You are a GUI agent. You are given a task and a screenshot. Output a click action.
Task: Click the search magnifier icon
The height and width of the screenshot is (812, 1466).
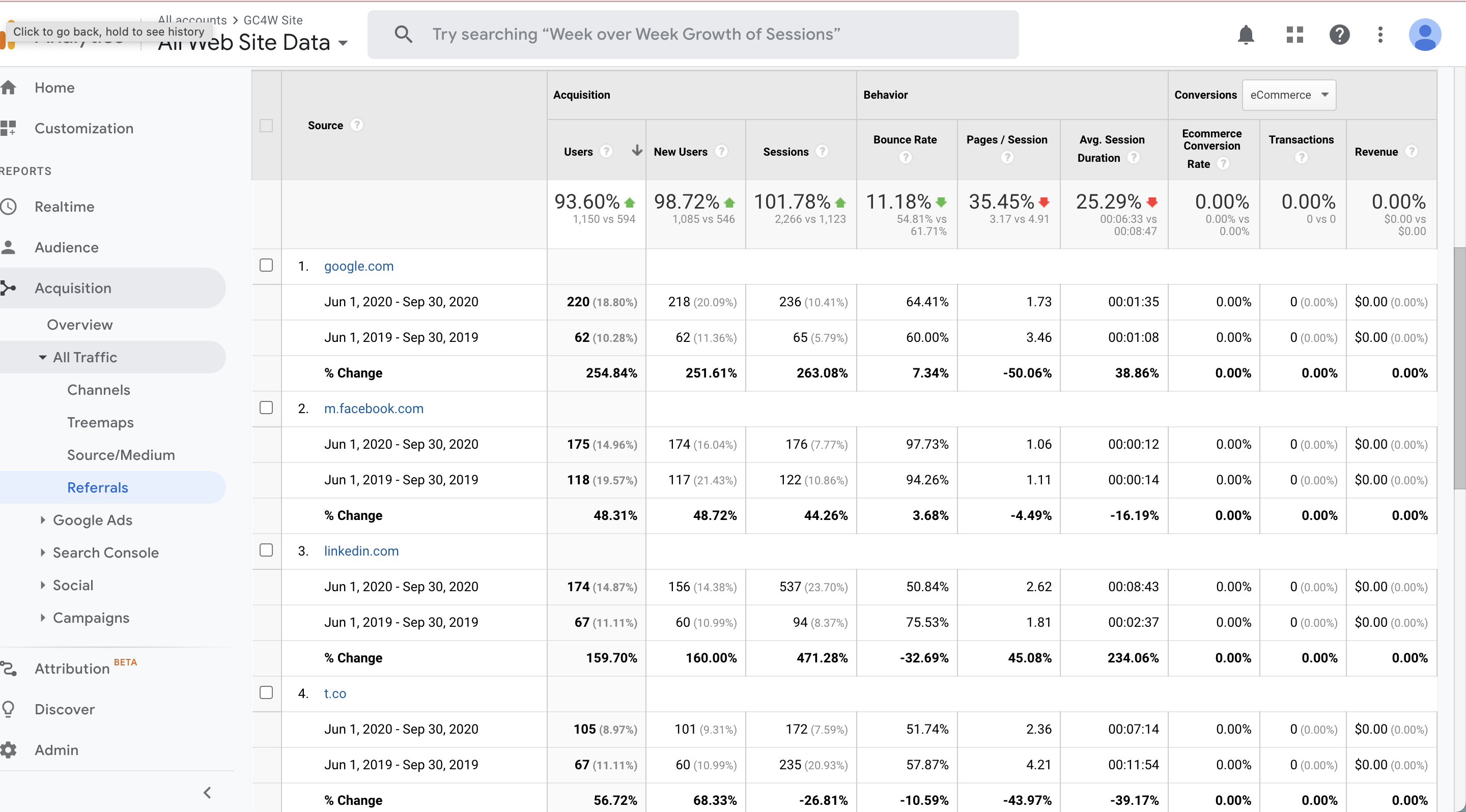coord(404,34)
